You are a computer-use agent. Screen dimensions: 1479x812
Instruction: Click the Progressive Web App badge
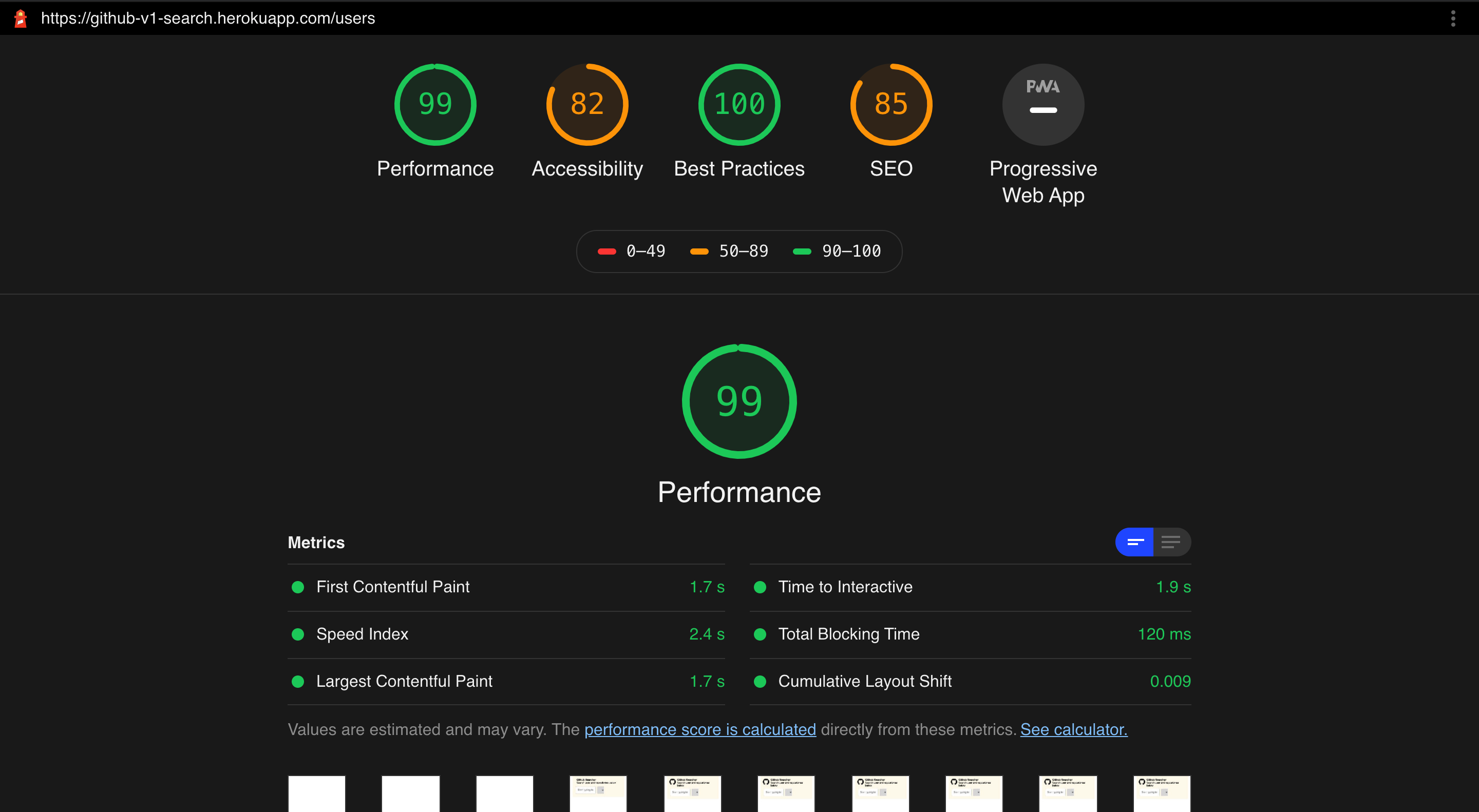pos(1042,104)
